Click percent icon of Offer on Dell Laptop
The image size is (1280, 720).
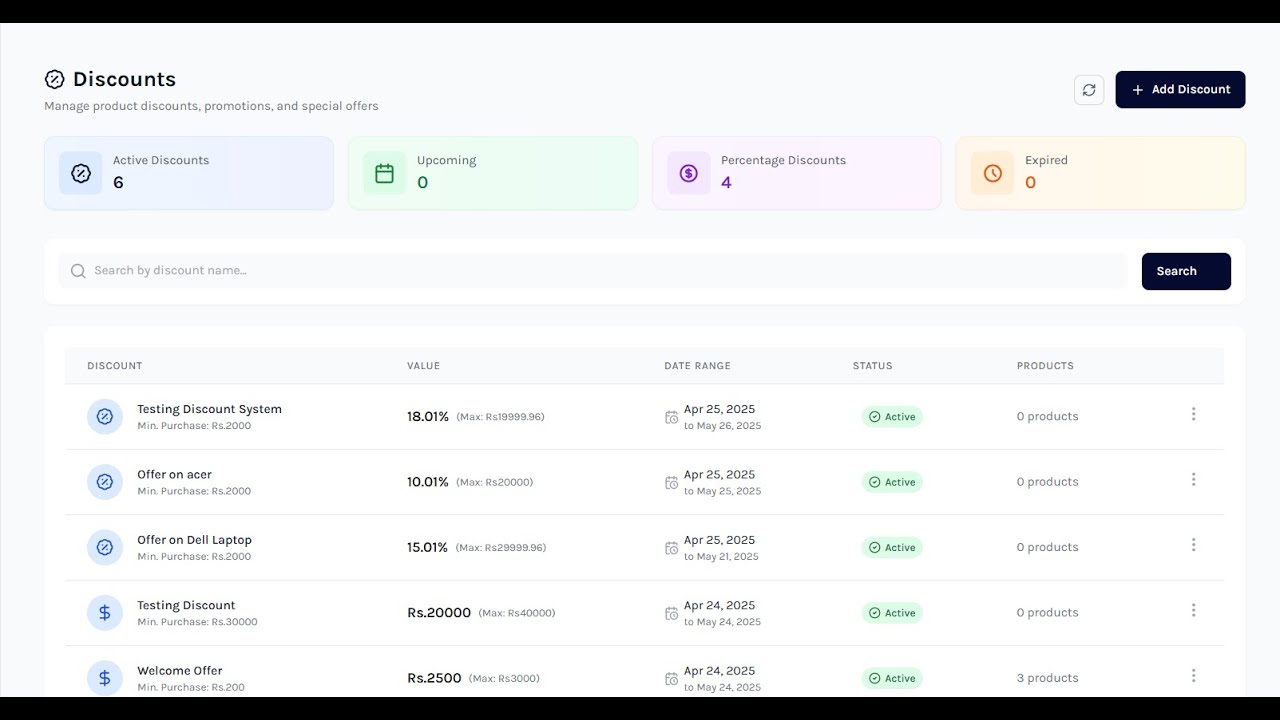pos(105,548)
